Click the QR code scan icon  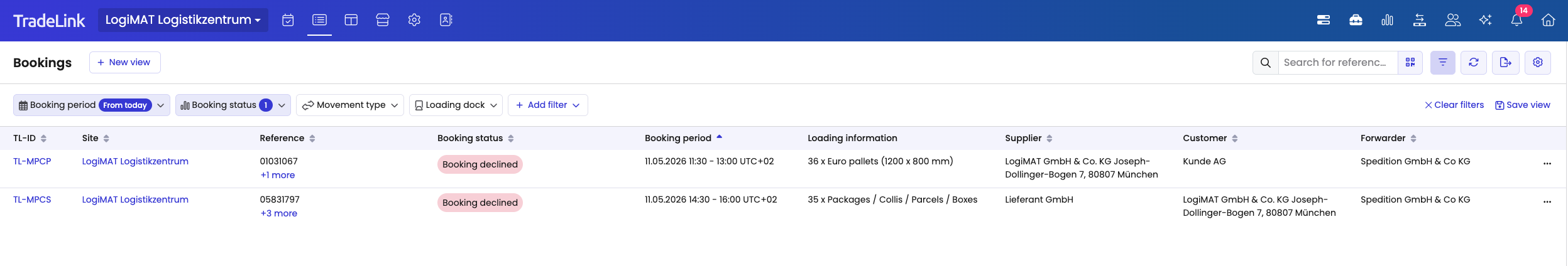pos(1410,63)
